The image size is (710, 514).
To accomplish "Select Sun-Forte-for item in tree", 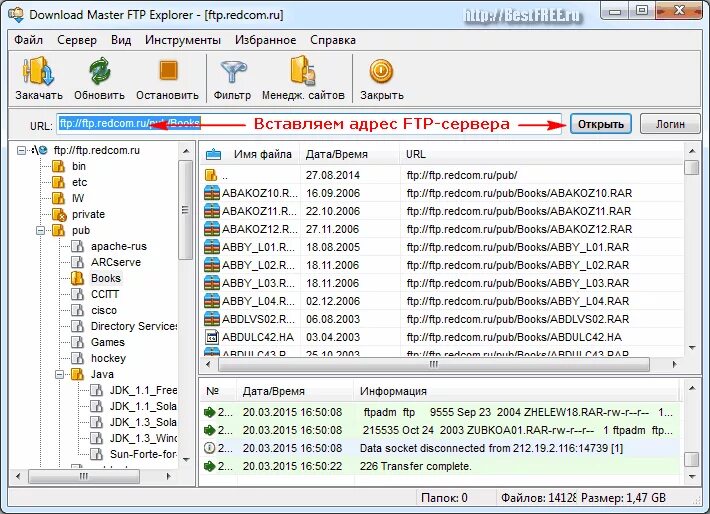I will [143, 454].
